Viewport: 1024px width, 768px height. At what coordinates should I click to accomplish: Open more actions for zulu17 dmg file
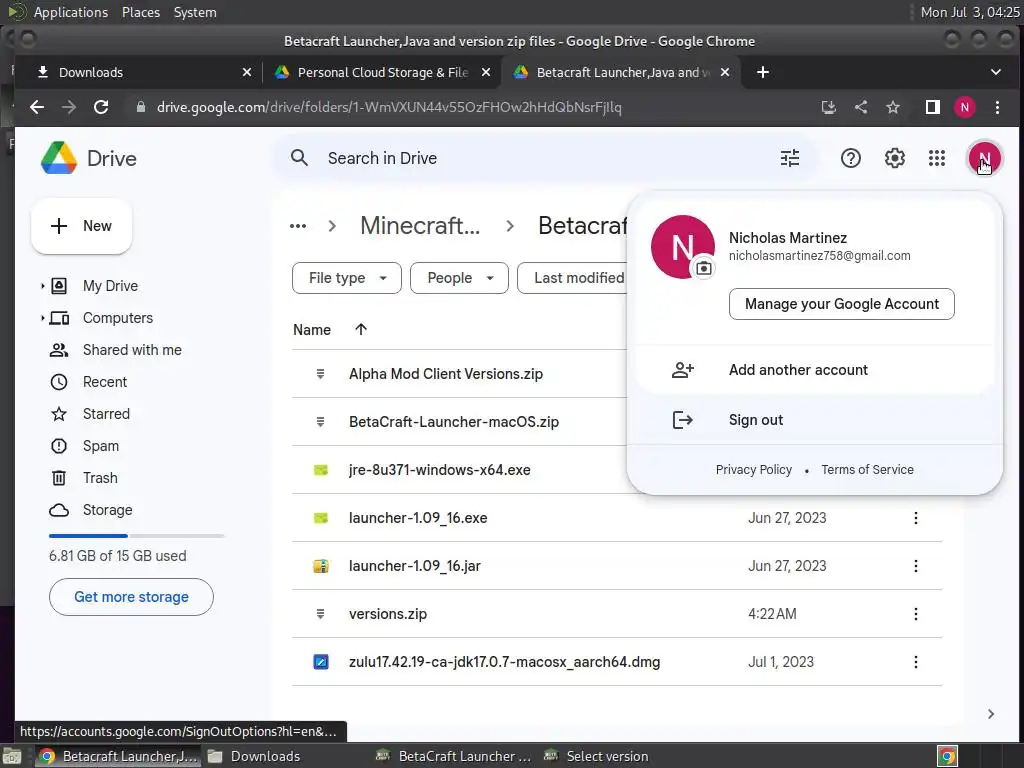coord(916,662)
